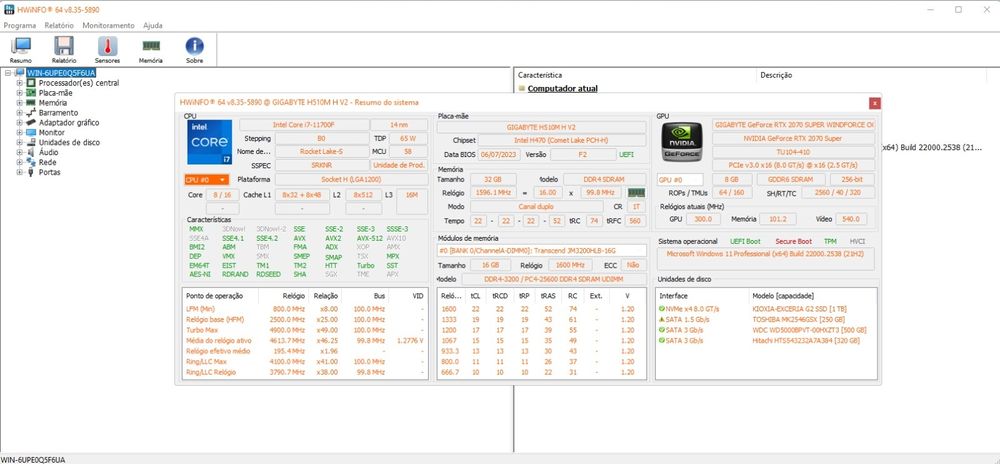Click the GIGABYTE H510M H V2 motherboard field

click(x=541, y=127)
